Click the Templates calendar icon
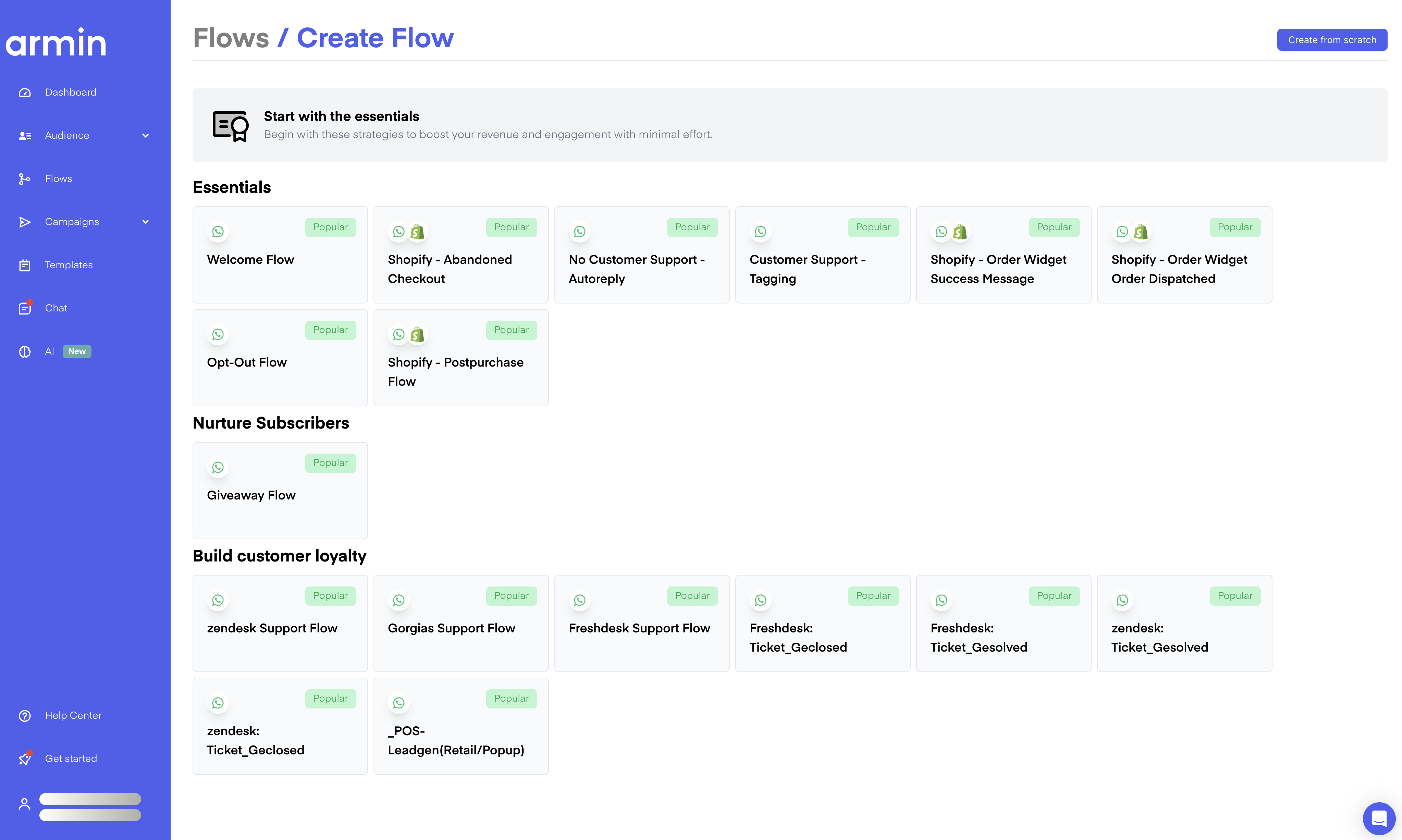The image size is (1402, 840). coord(24,265)
